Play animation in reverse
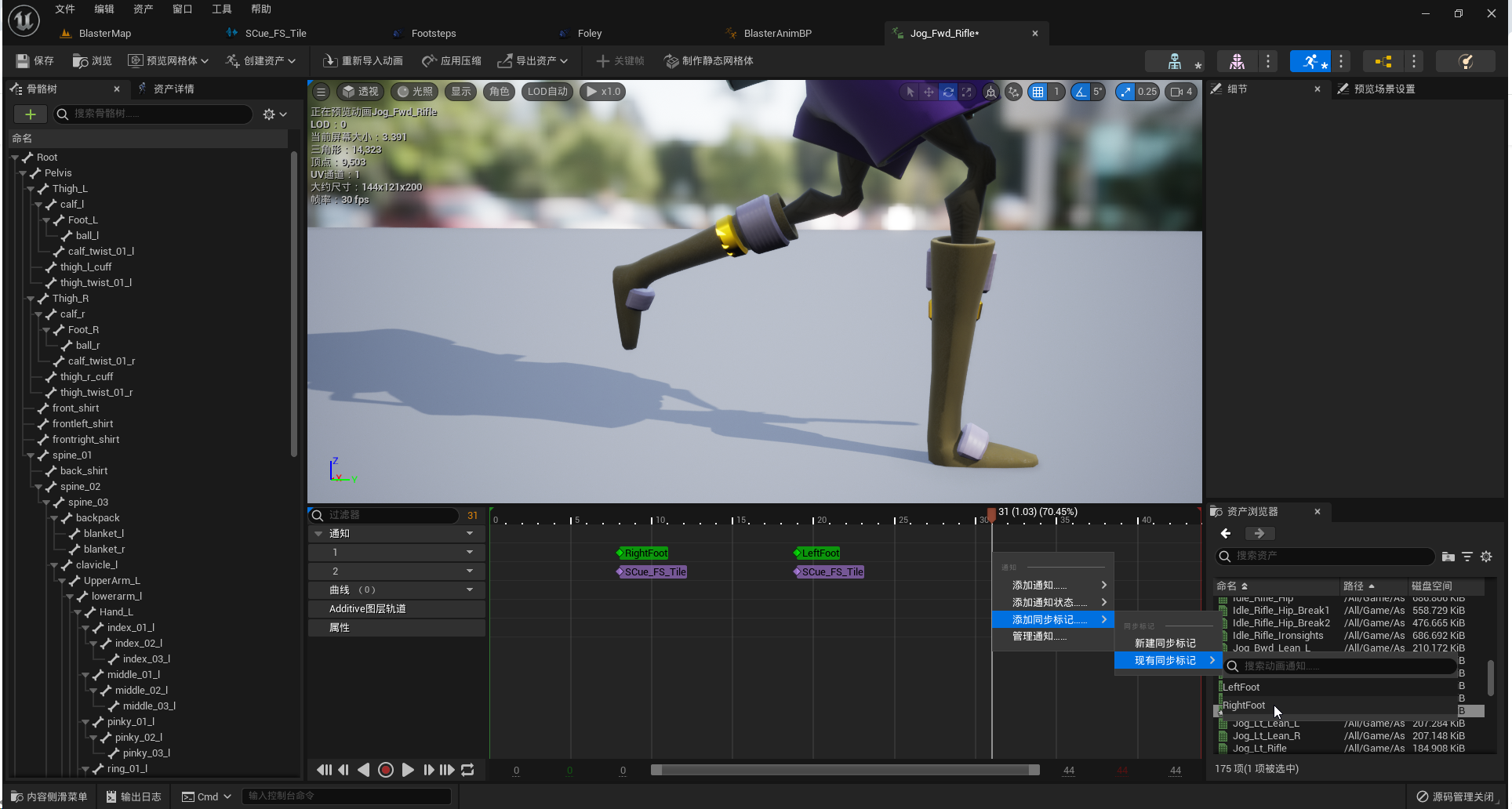Screen dimensions: 1512x809 coord(364,771)
